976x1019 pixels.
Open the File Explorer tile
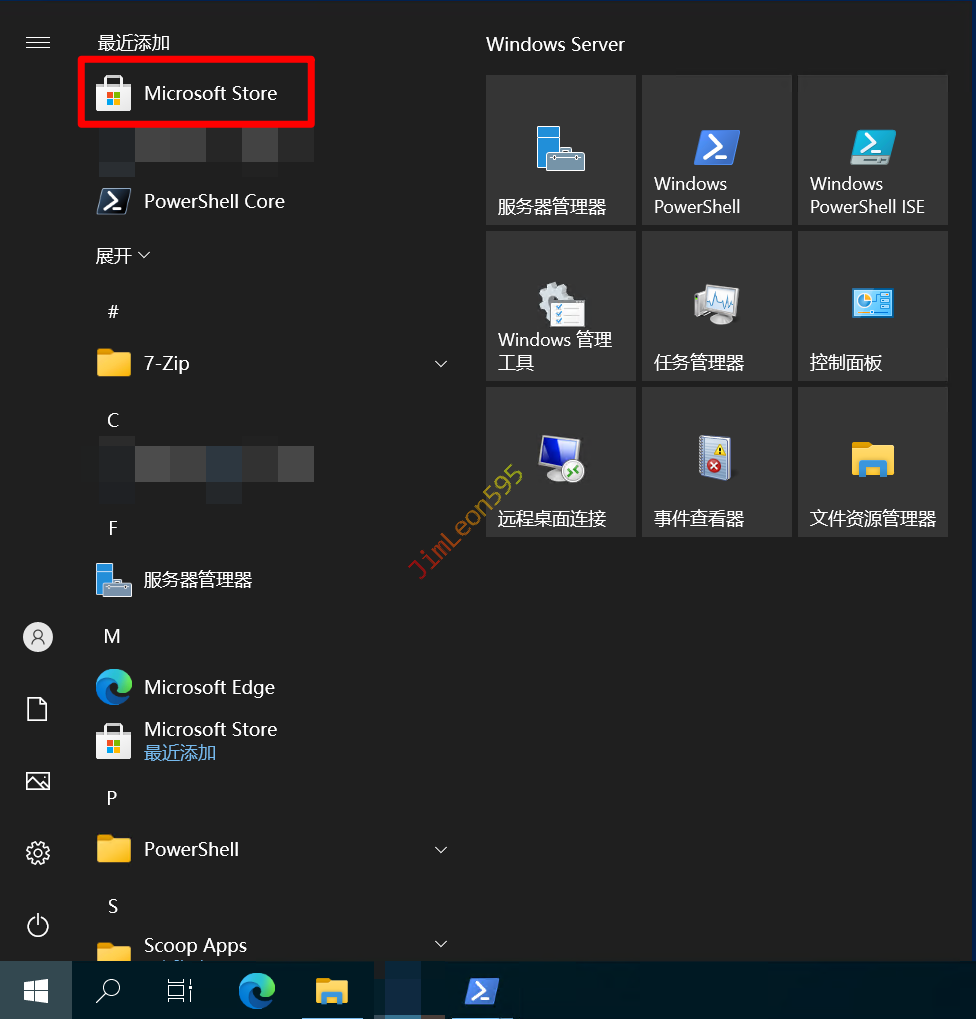pyautogui.click(x=873, y=462)
